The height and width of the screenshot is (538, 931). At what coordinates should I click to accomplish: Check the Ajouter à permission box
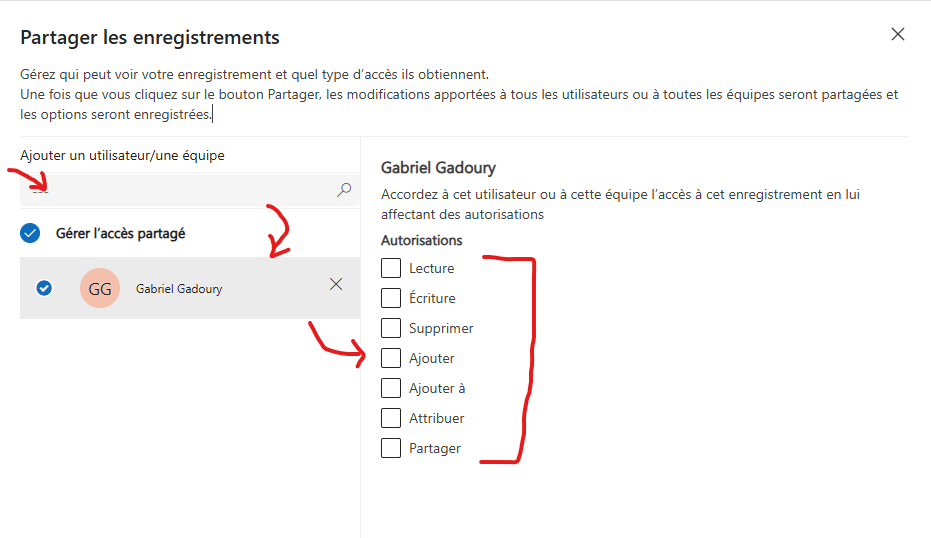391,388
